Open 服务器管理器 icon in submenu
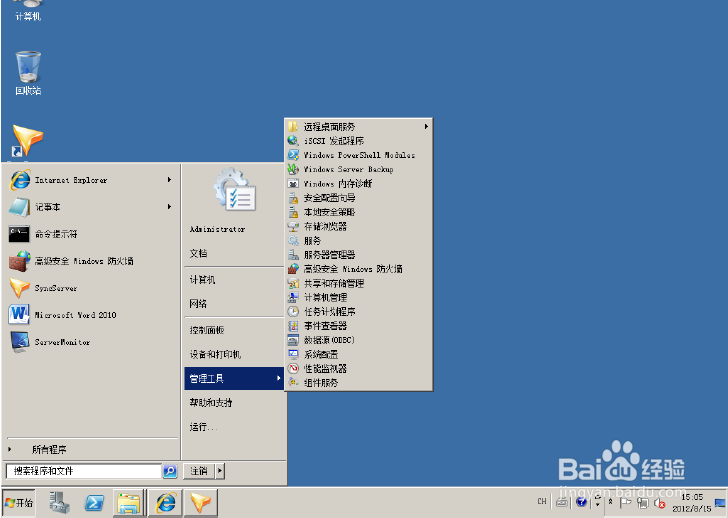The width and height of the screenshot is (728, 518). pos(293,255)
